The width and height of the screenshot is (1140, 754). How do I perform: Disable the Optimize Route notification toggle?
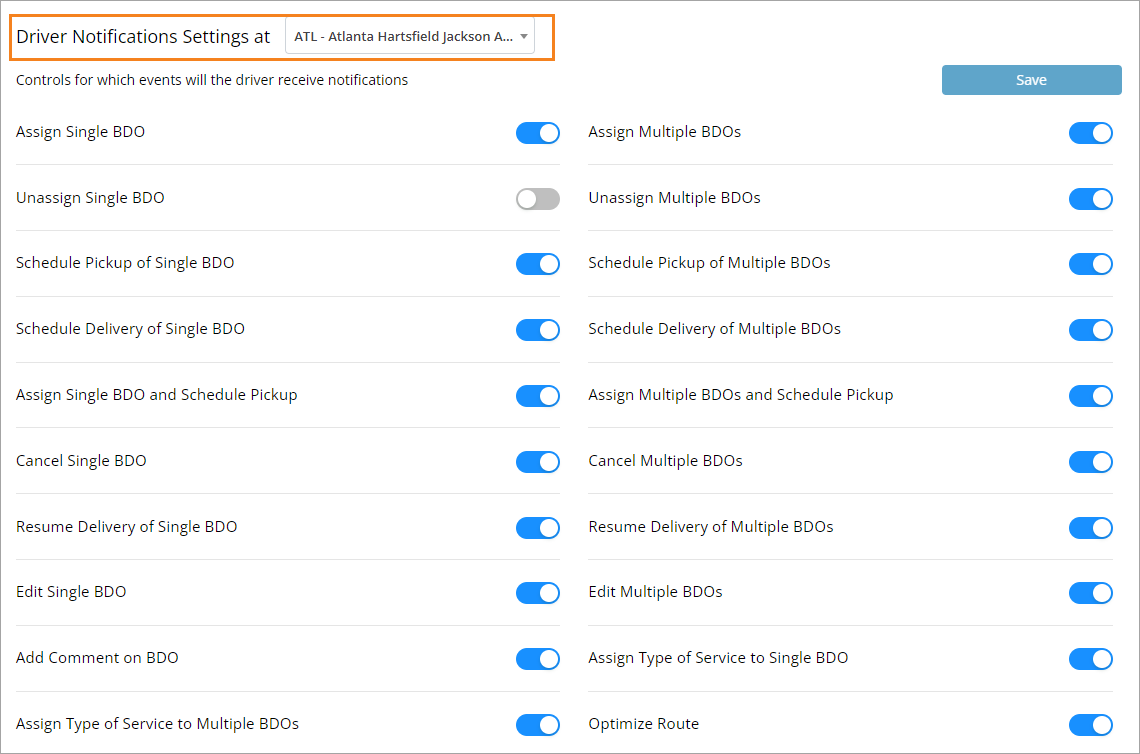coord(1091,725)
